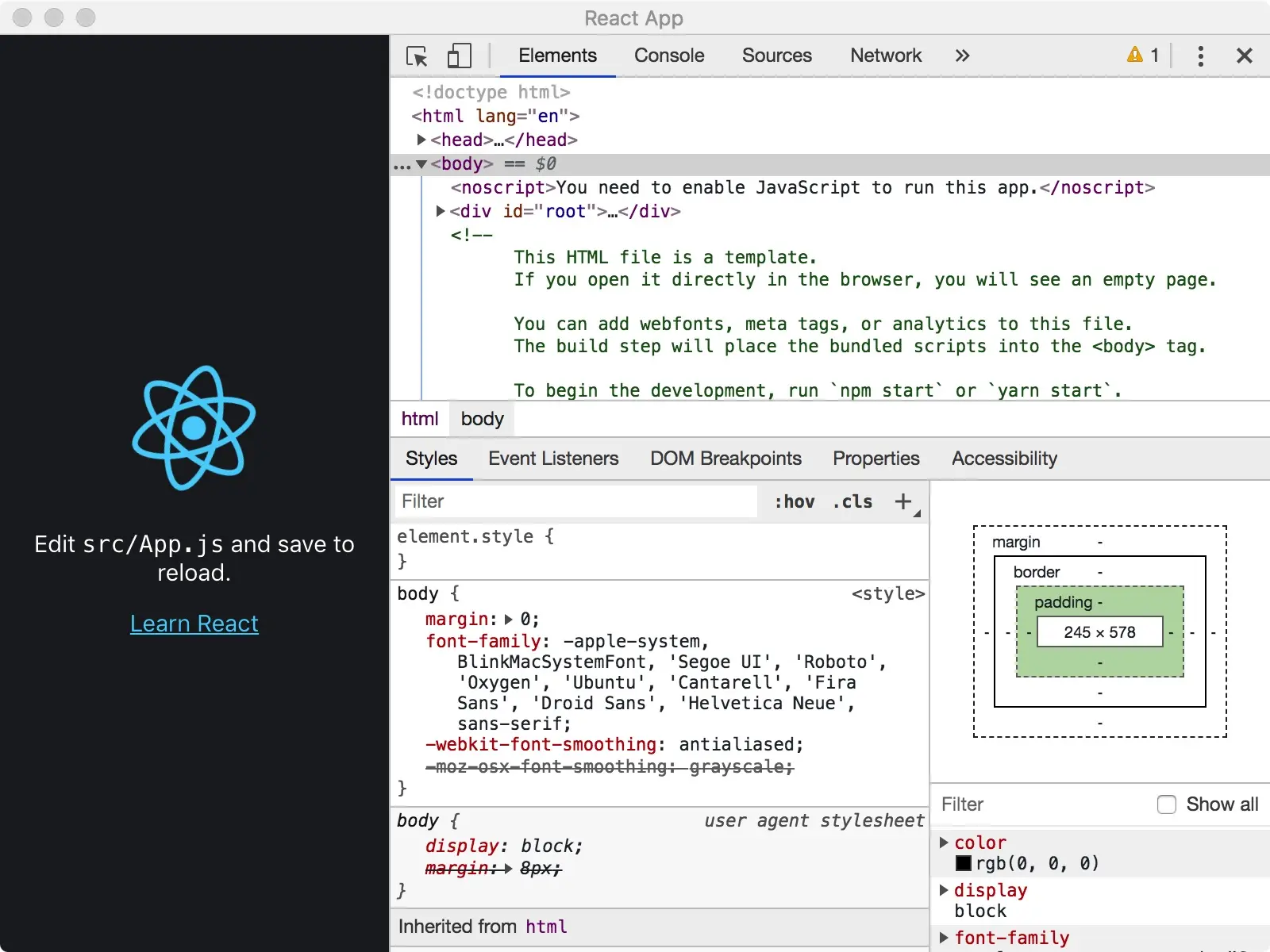Open the Sources tab
Viewport: 1270px width, 952px height.
(777, 56)
